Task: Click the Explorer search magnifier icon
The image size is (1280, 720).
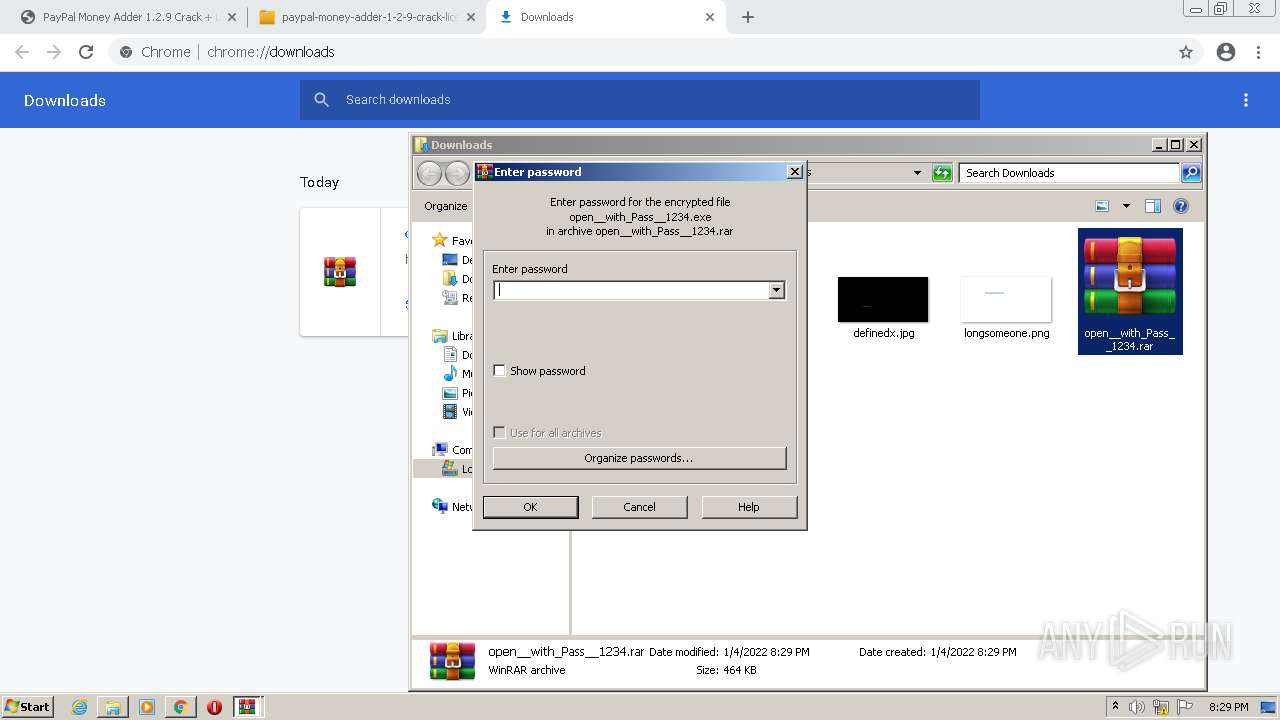Action: [1191, 173]
